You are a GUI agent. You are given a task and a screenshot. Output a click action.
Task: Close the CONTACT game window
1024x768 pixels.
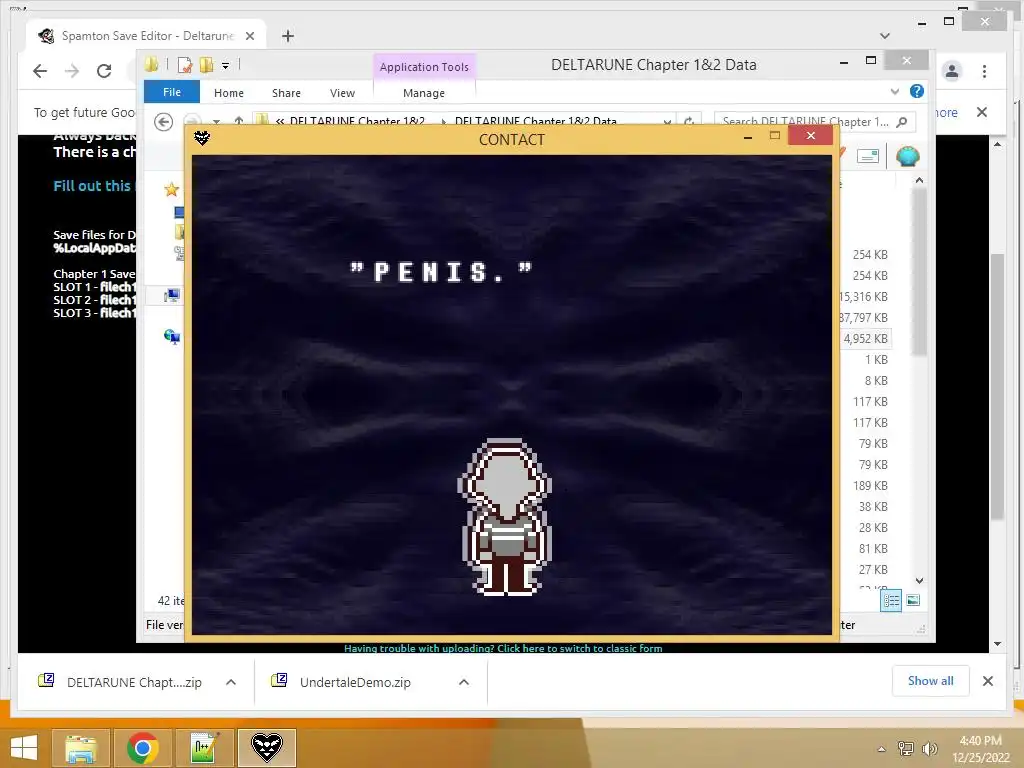pyautogui.click(x=810, y=135)
